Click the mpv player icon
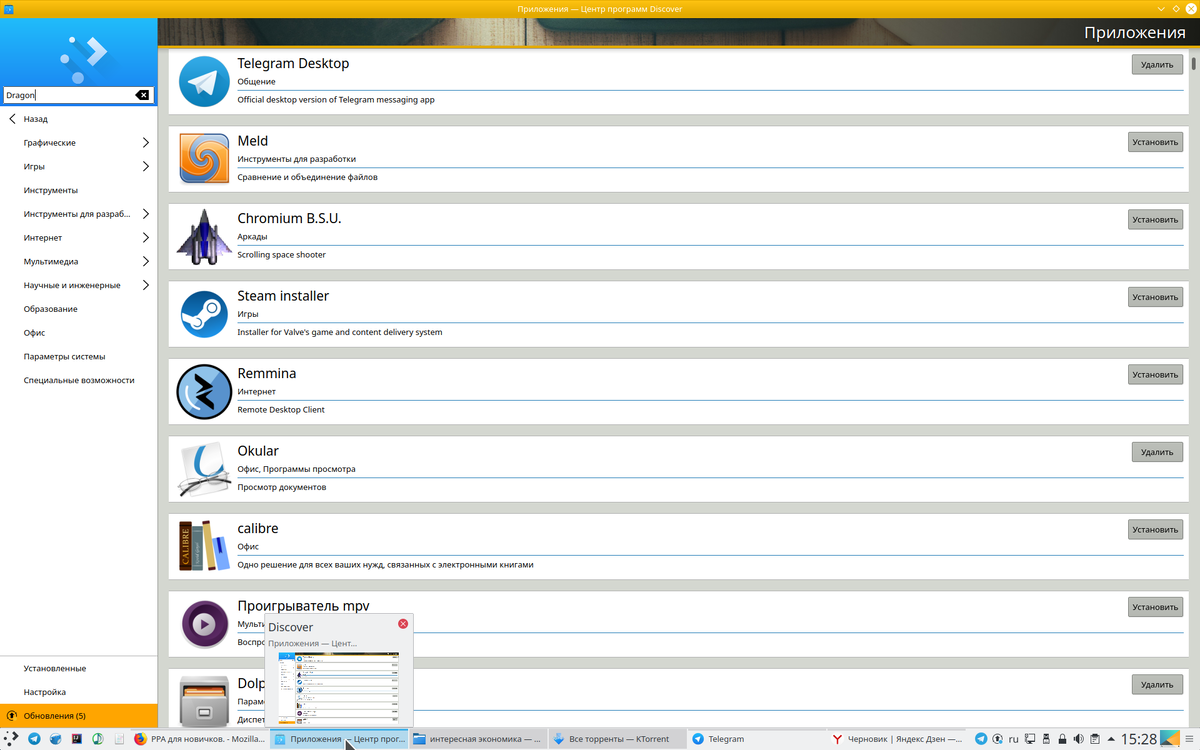Image resolution: width=1200 pixels, height=750 pixels. (204, 624)
